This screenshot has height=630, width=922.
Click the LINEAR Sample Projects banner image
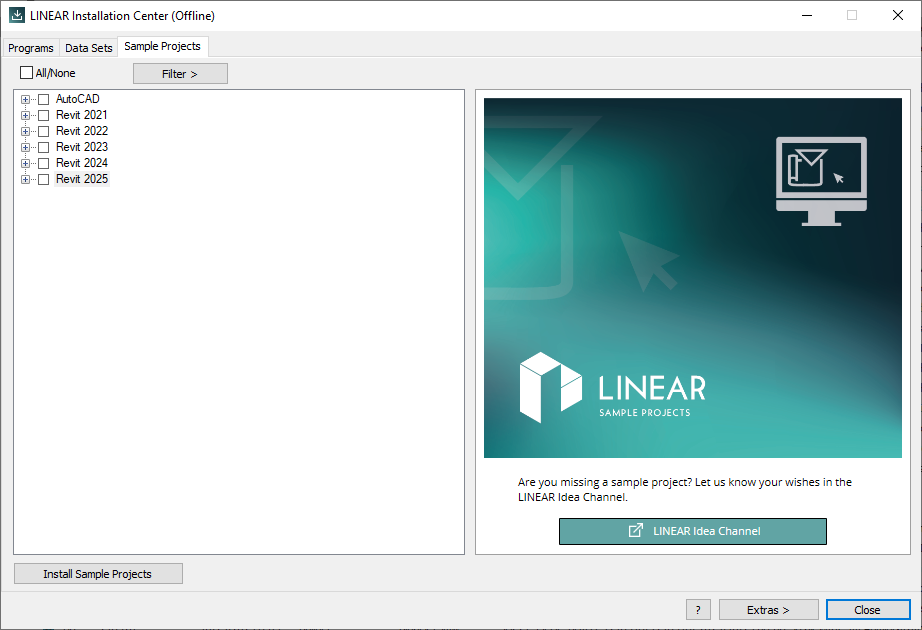pyautogui.click(x=693, y=278)
